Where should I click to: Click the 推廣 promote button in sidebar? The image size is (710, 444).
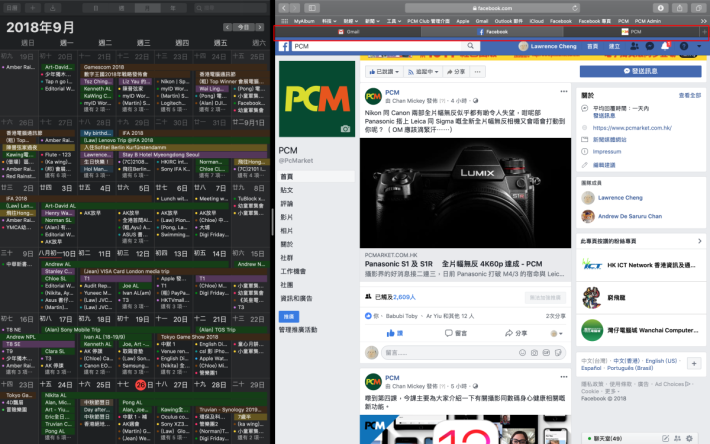click(289, 316)
